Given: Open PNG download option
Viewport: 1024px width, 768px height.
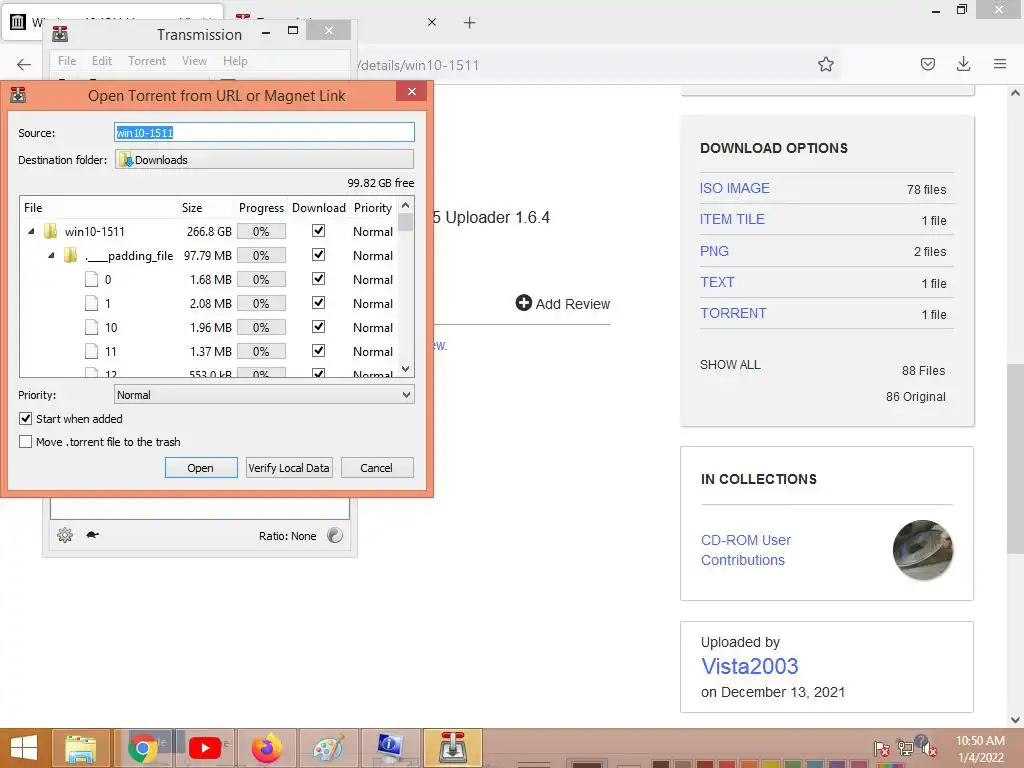Looking at the screenshot, I should tap(714, 251).
